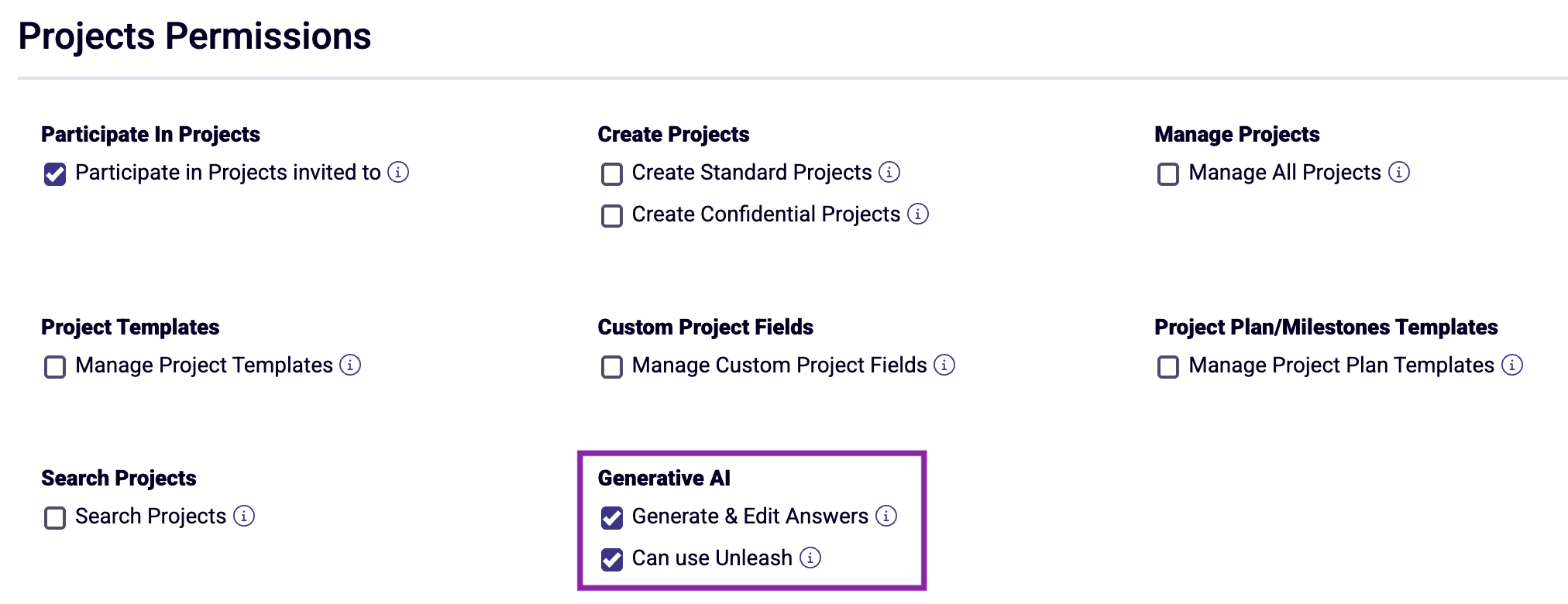Uncheck Participate in Projects invited to
Viewport: 1568px width, 604px height.
(x=53, y=173)
